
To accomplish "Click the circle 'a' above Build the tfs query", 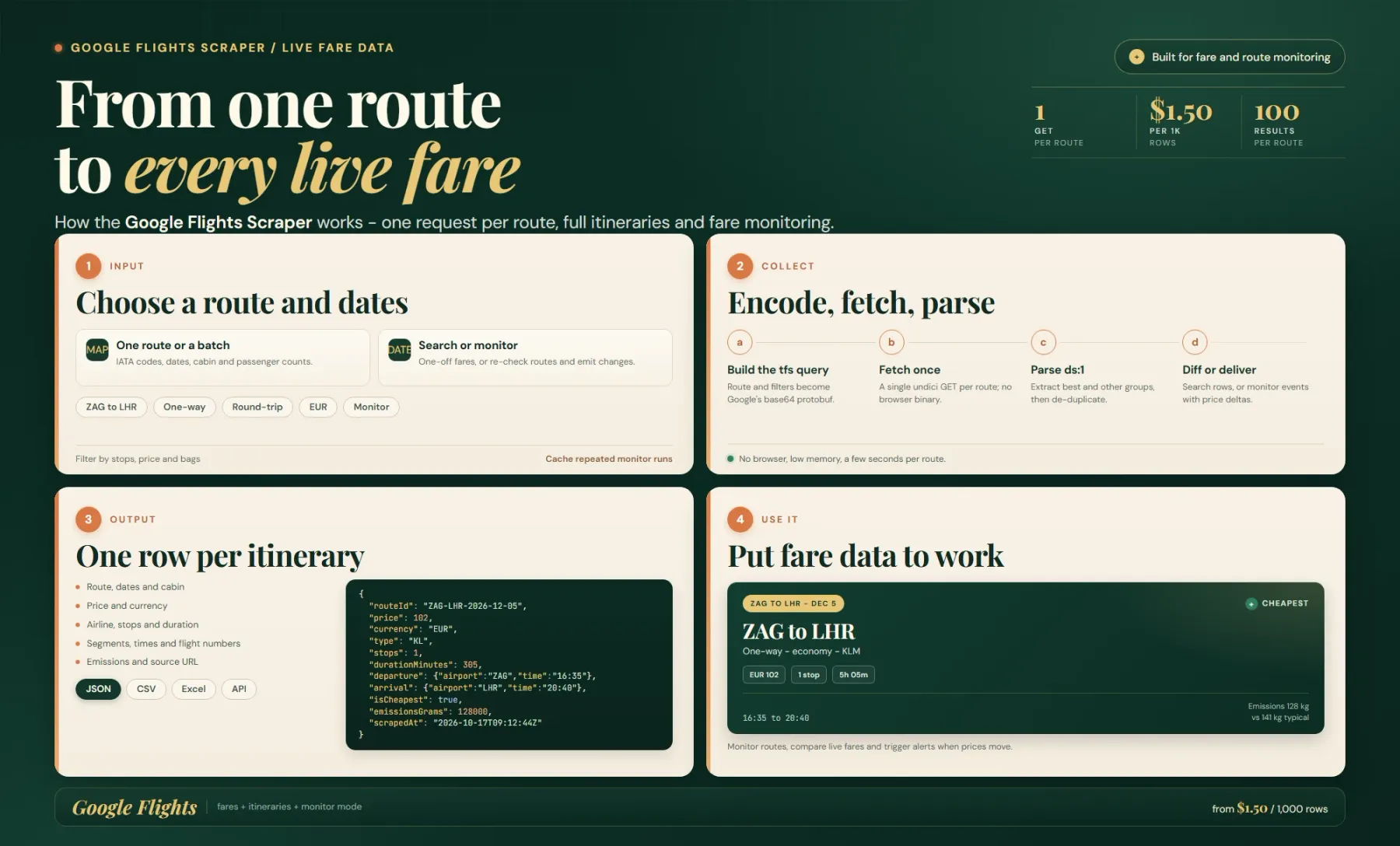I will click(x=740, y=342).
